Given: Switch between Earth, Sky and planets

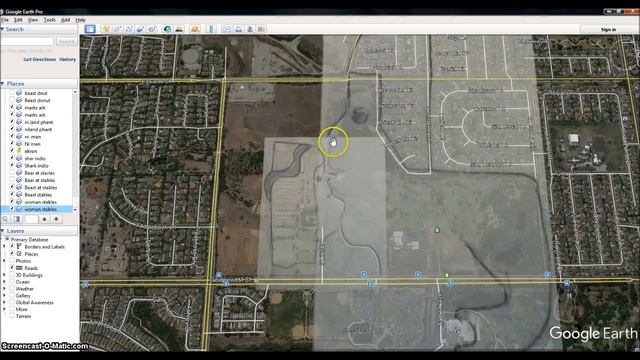Looking at the screenshot, I should point(195,29).
